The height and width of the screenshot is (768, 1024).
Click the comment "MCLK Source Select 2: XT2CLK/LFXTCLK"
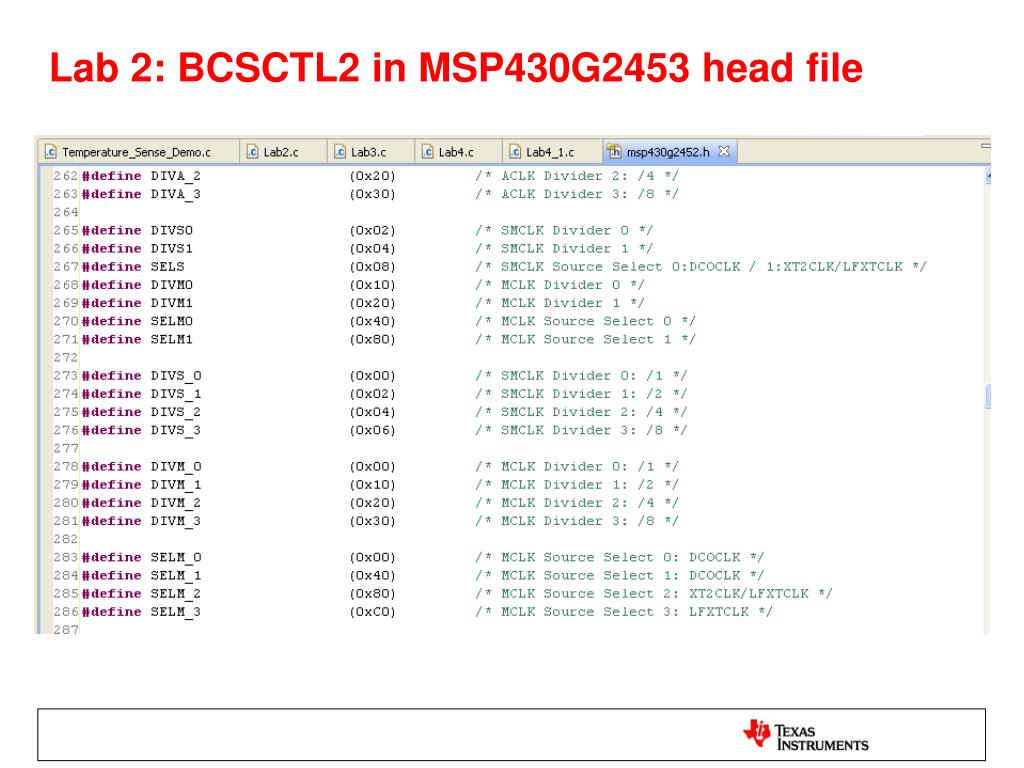coord(654,594)
